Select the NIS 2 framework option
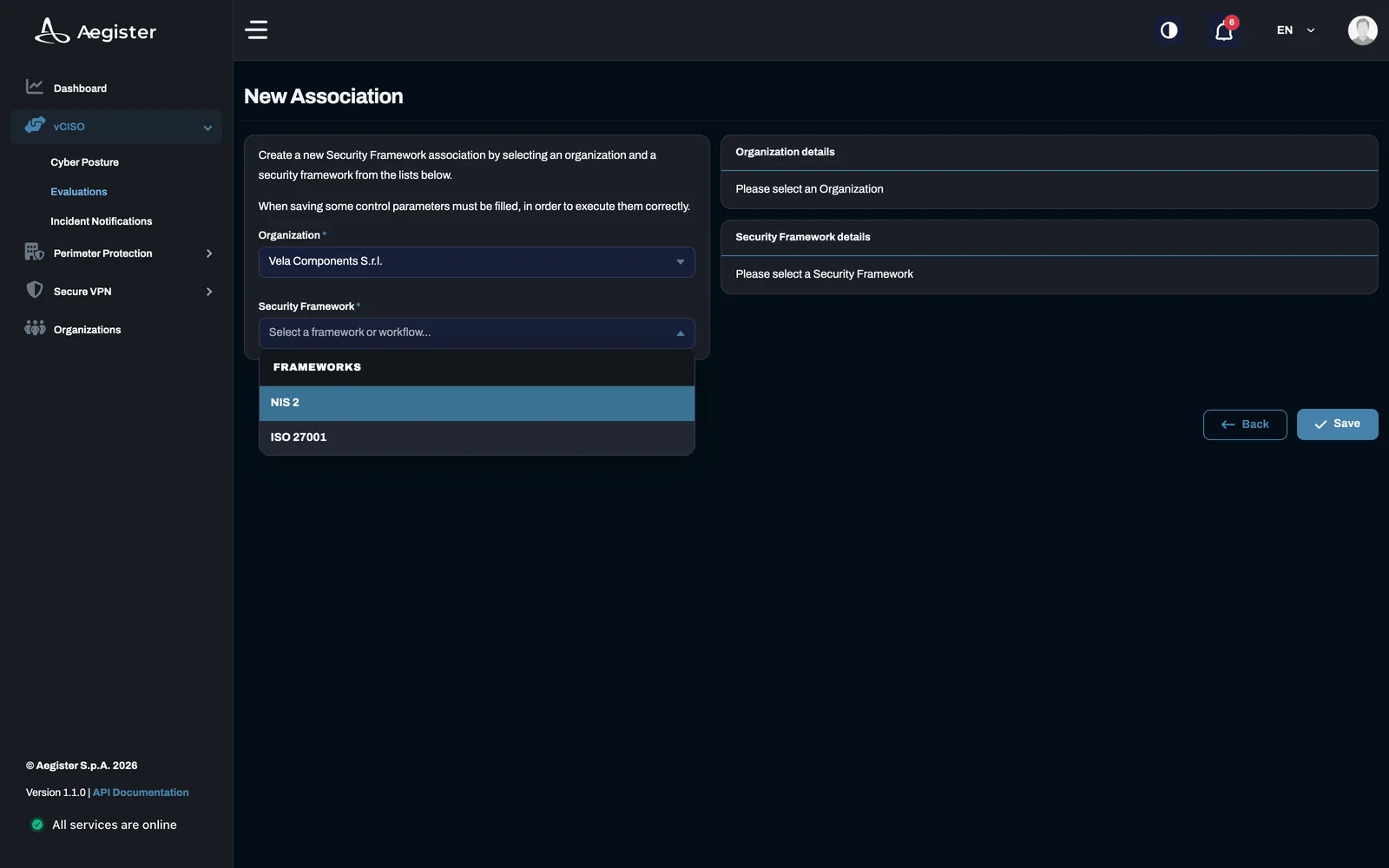The height and width of the screenshot is (868, 1389). point(477,403)
